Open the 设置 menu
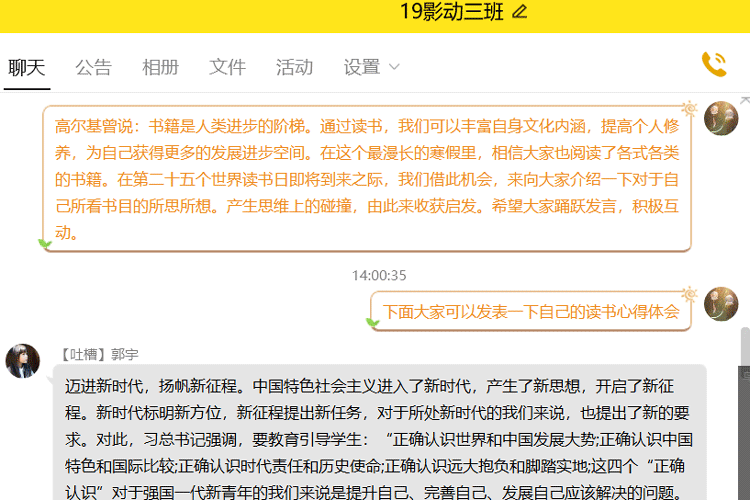 click(362, 67)
